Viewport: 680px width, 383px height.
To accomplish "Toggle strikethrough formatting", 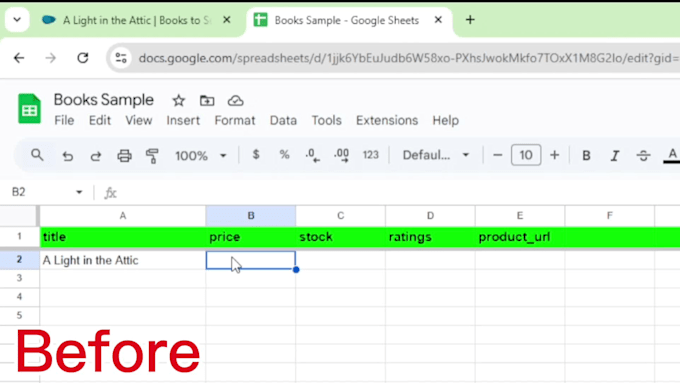I will click(643, 155).
